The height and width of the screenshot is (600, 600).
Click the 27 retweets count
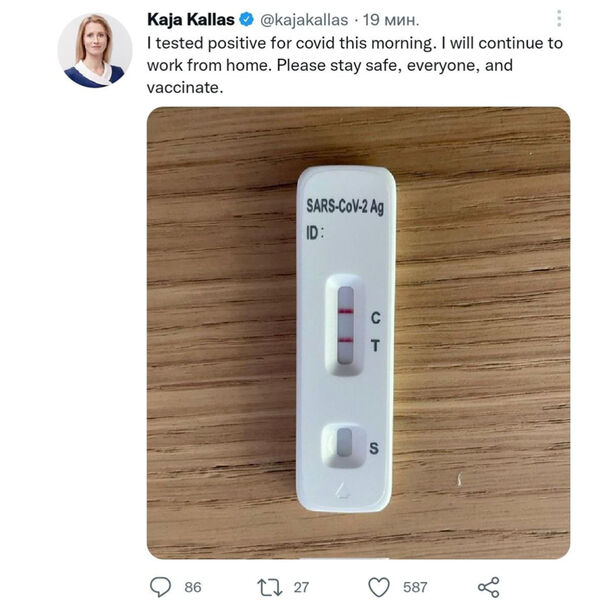point(301,587)
